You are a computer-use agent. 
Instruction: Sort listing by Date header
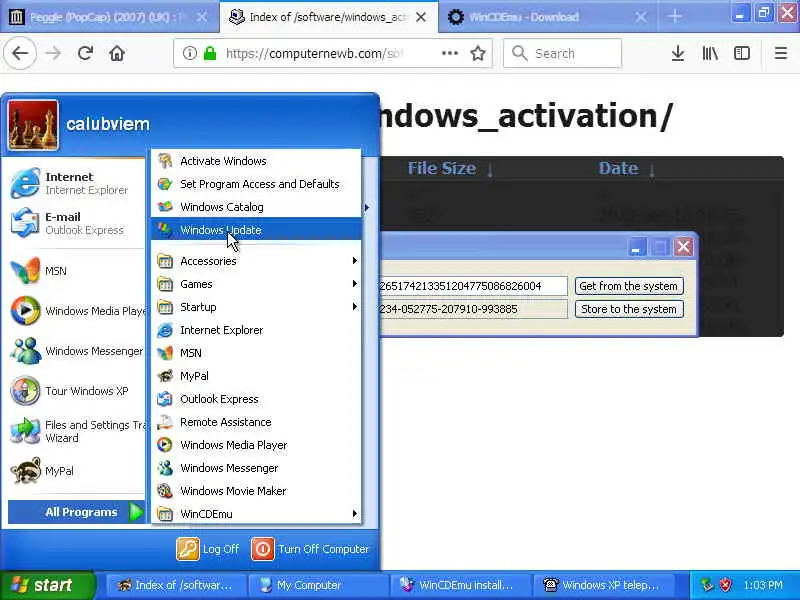(618, 168)
